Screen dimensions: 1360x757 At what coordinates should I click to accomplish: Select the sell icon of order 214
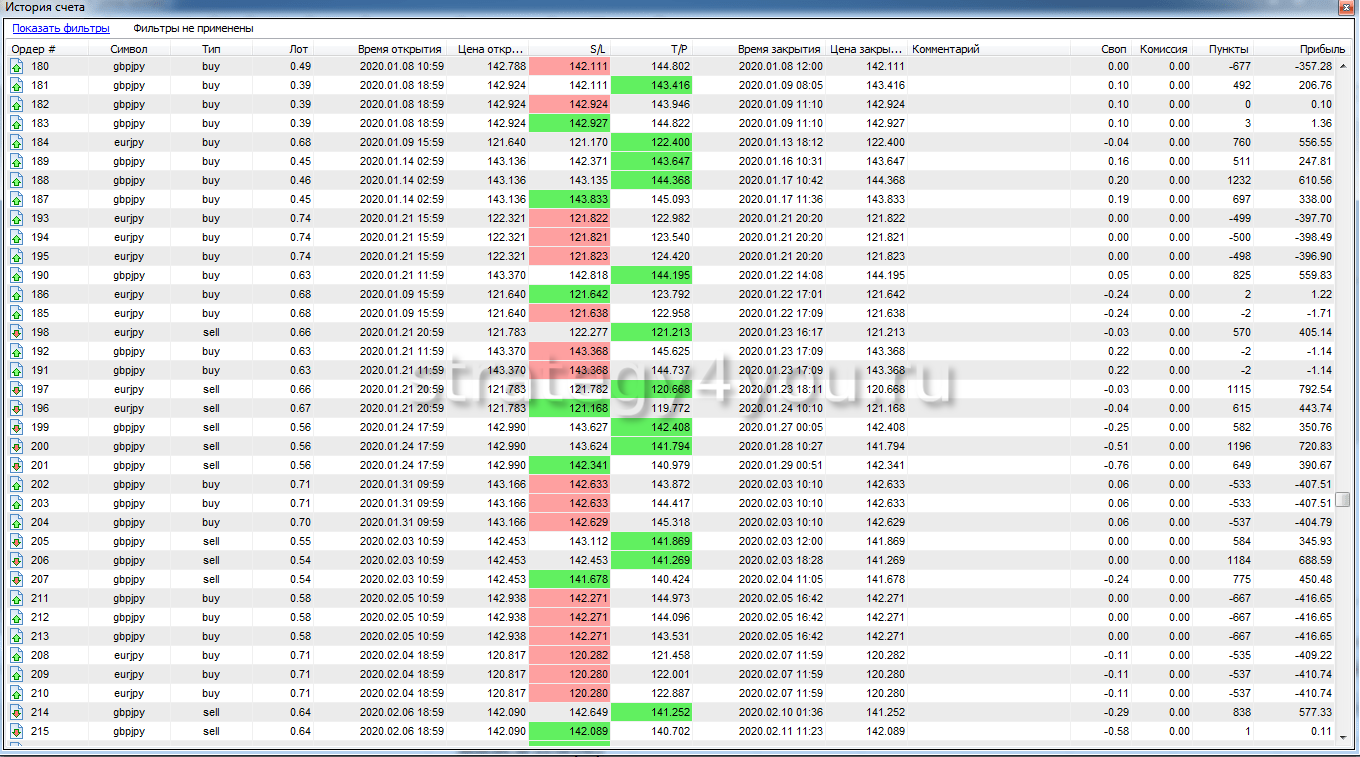tap(17, 713)
